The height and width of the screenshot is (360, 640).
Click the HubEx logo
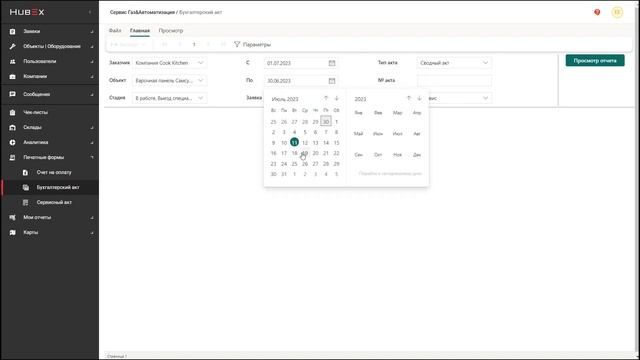pyautogui.click(x=27, y=12)
